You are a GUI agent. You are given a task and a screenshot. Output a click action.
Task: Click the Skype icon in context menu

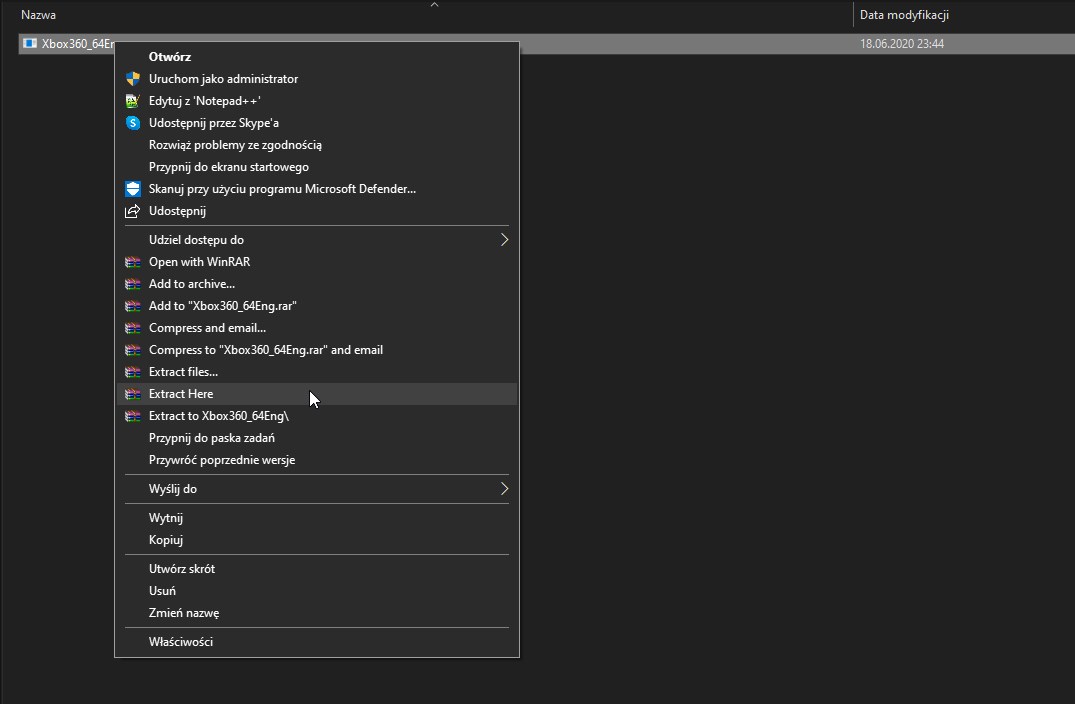click(x=133, y=123)
